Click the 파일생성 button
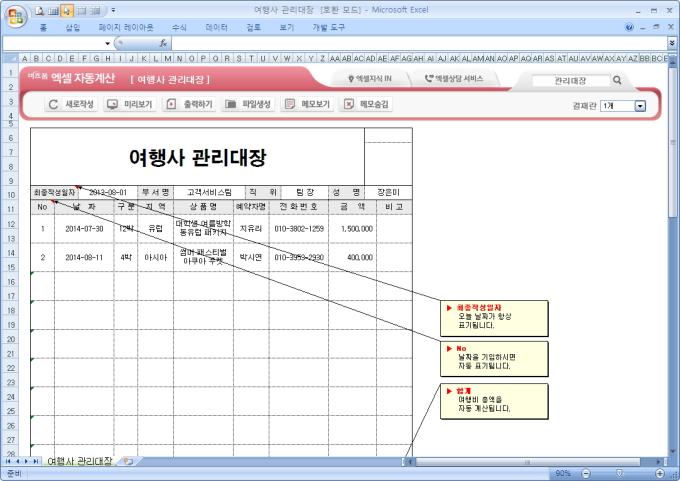 pos(248,104)
